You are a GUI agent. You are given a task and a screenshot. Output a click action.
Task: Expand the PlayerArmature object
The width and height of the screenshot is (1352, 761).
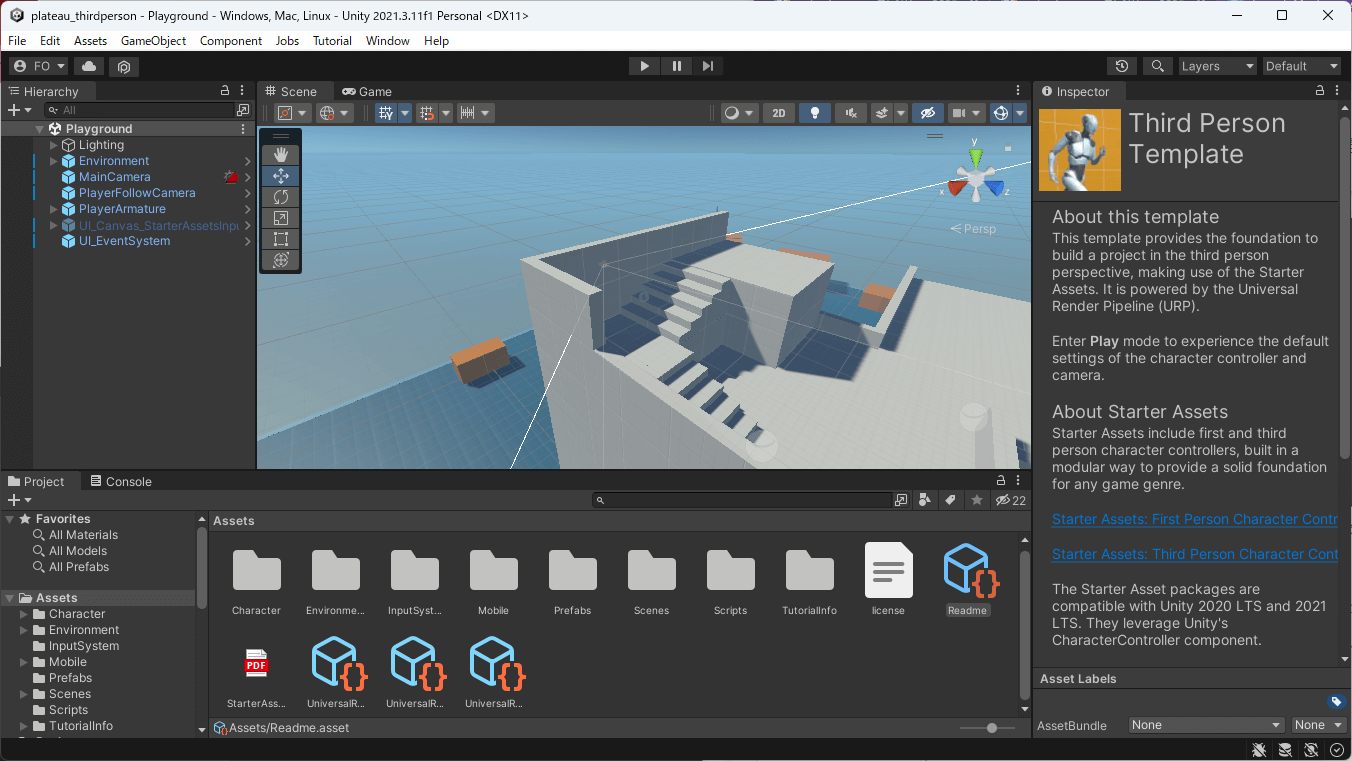coord(54,209)
